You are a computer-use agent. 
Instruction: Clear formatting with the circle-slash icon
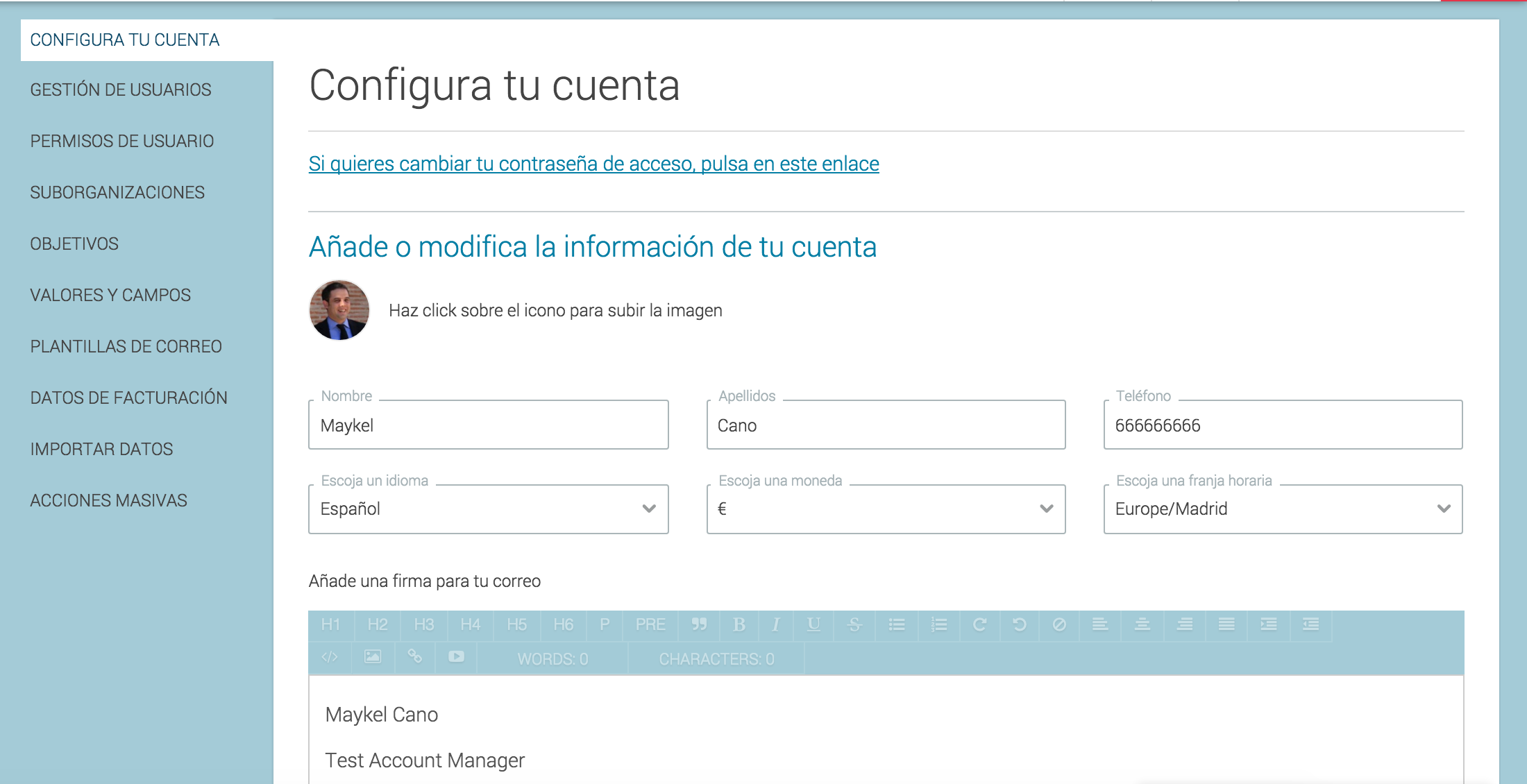(1059, 625)
